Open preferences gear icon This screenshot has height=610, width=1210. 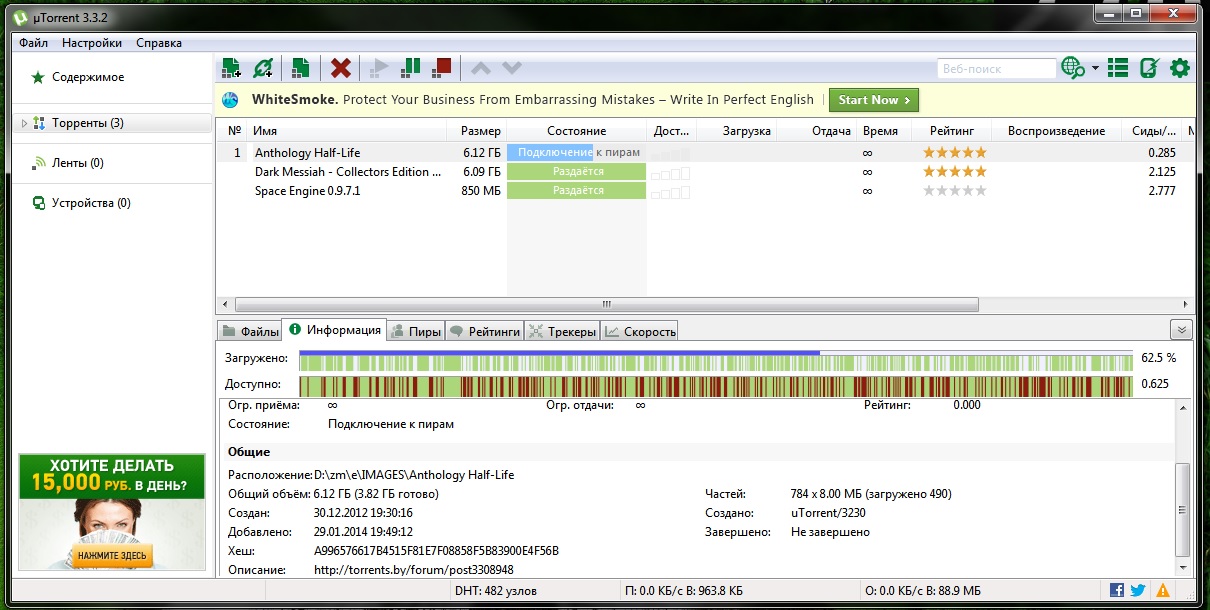(x=1180, y=68)
